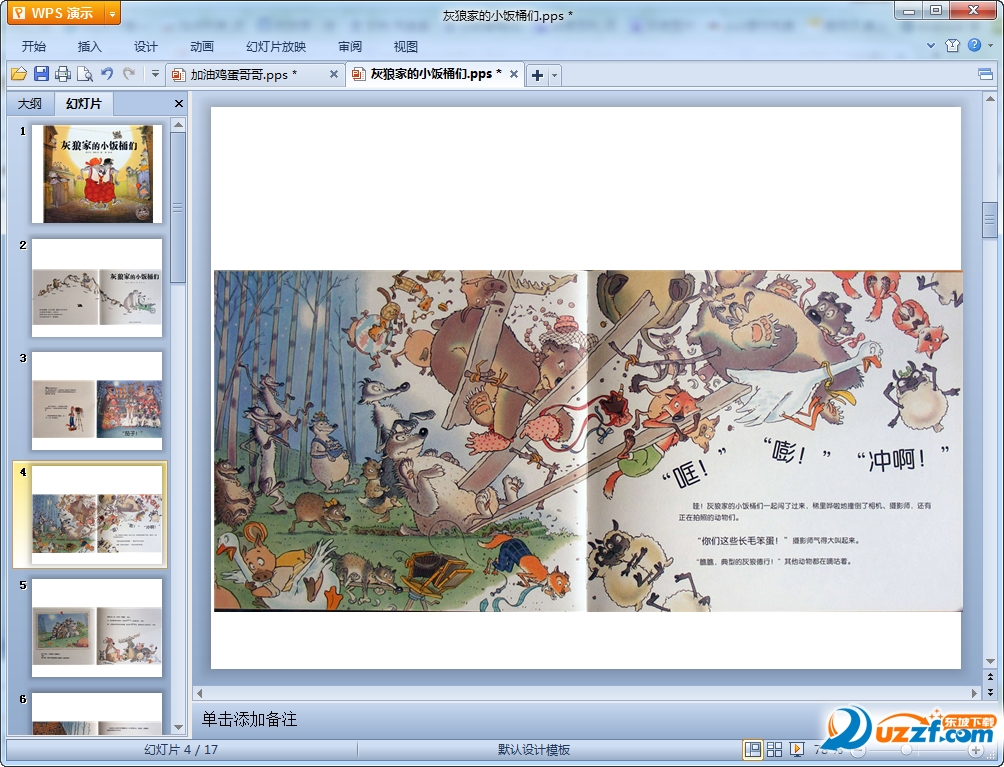Click 幻灯片 4 / 17 status text
This screenshot has height=767, width=1004.
click(181, 749)
